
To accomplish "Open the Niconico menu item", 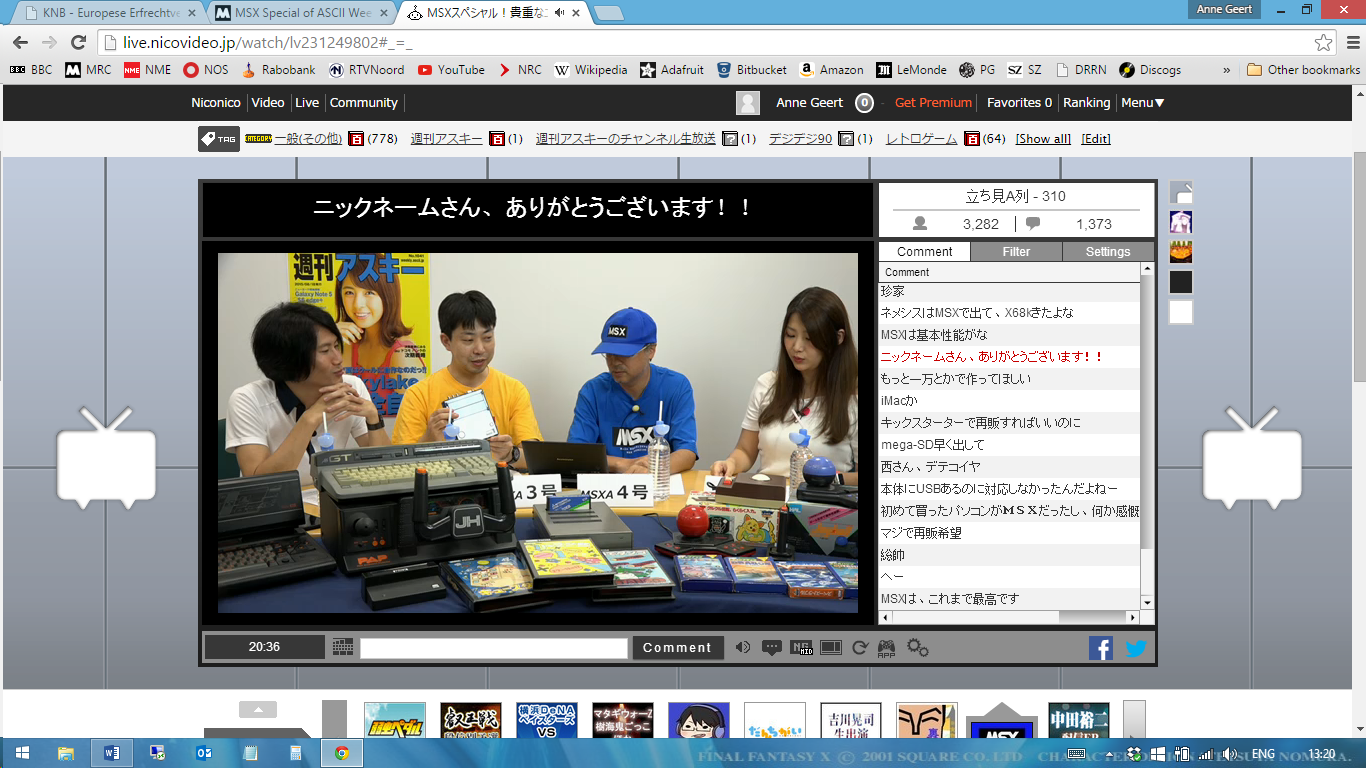I will pos(216,102).
